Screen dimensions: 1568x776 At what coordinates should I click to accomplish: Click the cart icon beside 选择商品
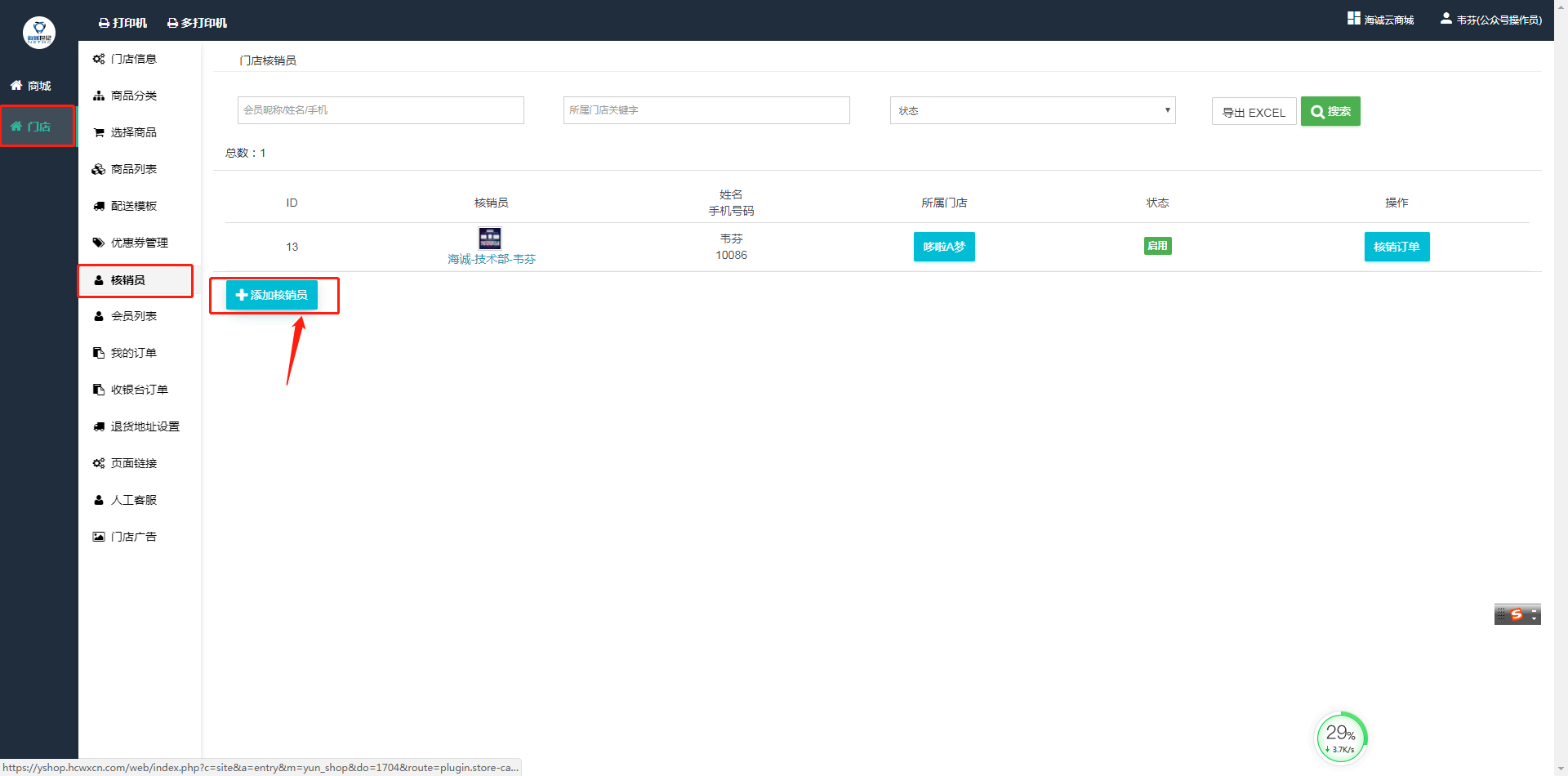99,132
